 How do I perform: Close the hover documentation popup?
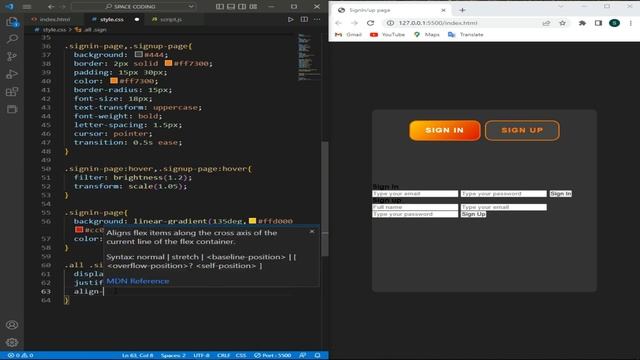click(x=312, y=231)
